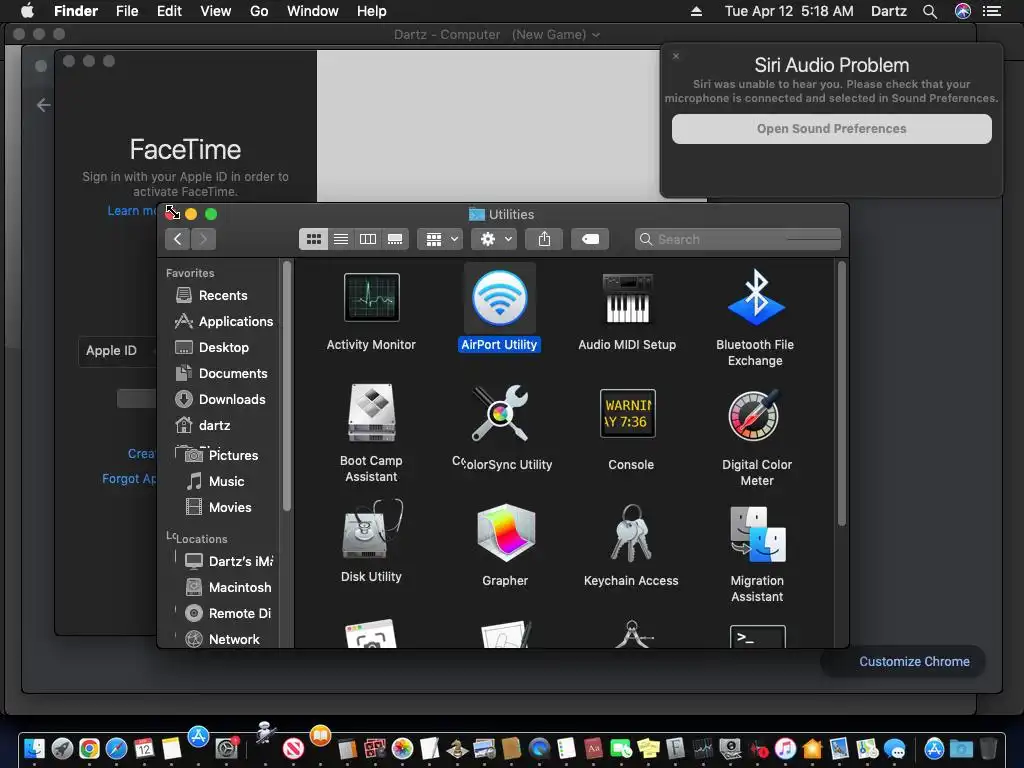Click the eject icon in menu bar
The image size is (1024, 768).
coord(696,11)
